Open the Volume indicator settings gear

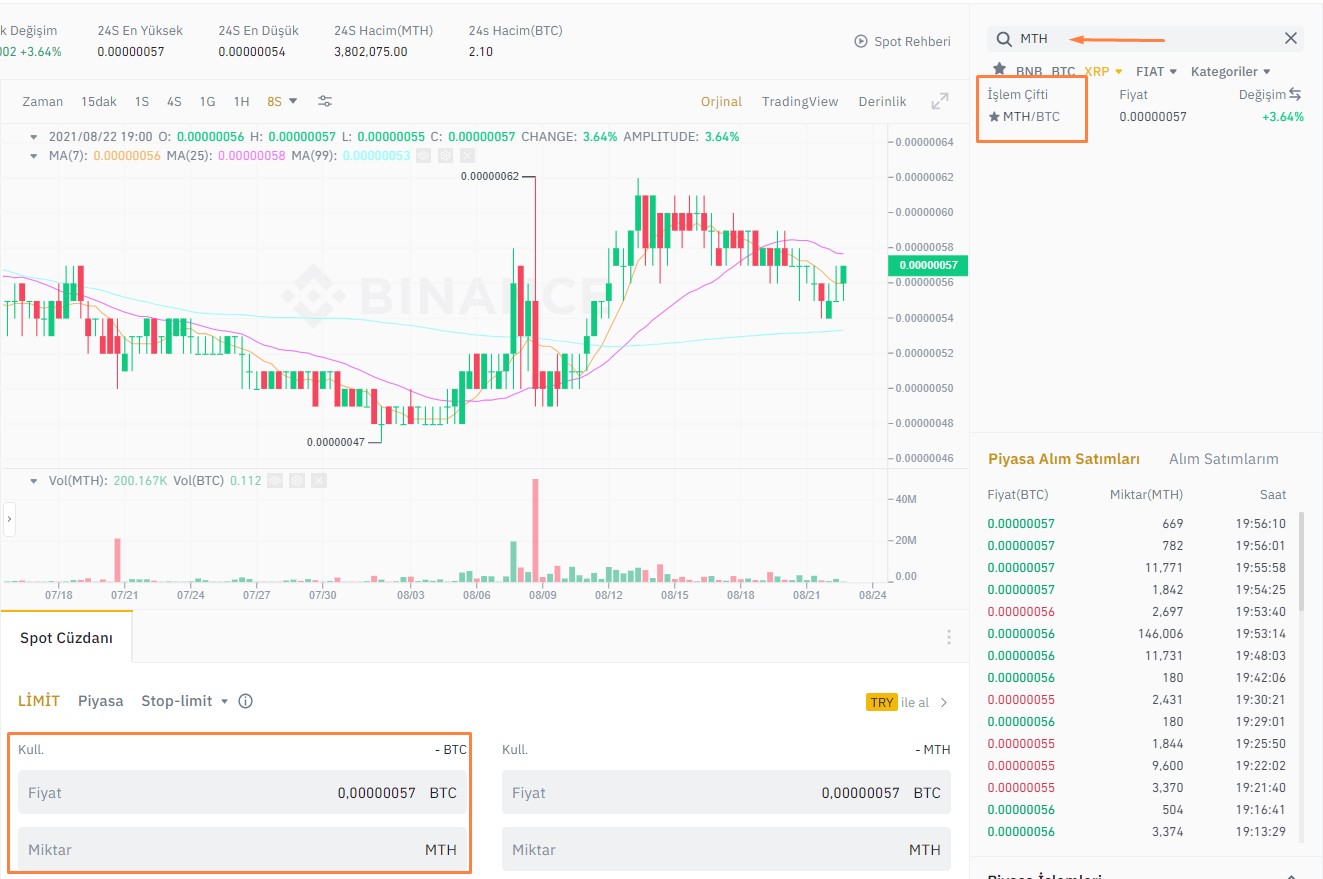coord(297,480)
